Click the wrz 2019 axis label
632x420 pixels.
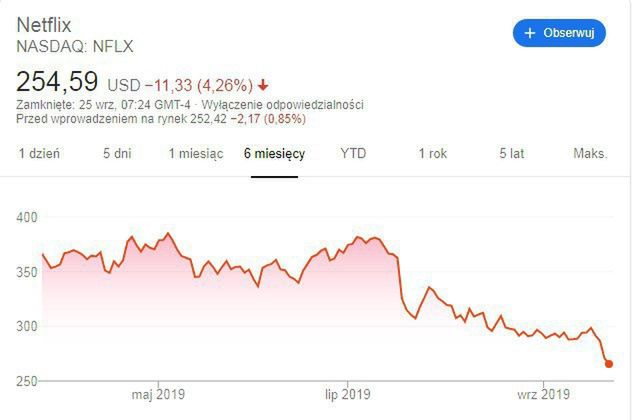pyautogui.click(x=542, y=394)
